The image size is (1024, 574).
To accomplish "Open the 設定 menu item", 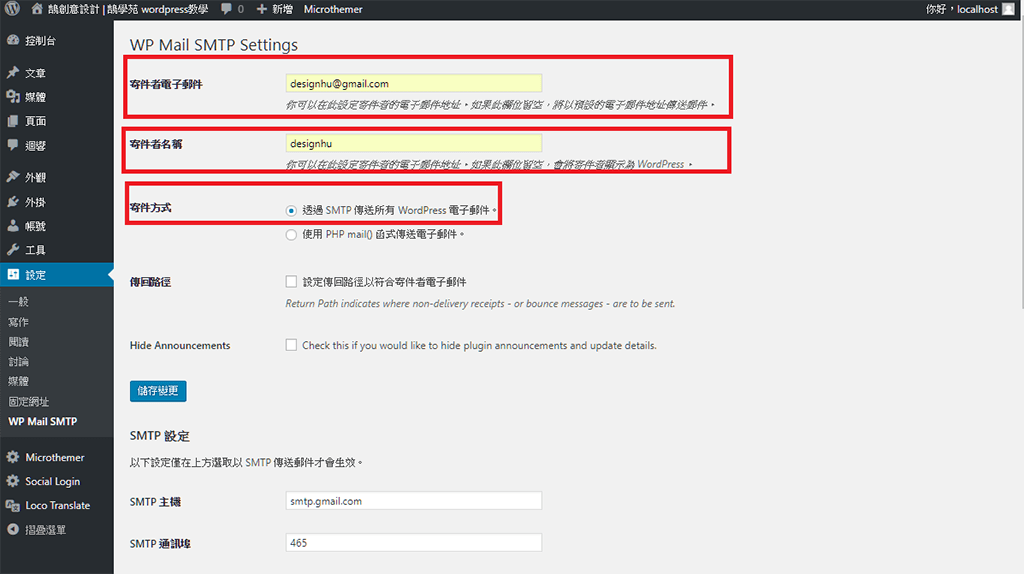I will click(x=57, y=275).
